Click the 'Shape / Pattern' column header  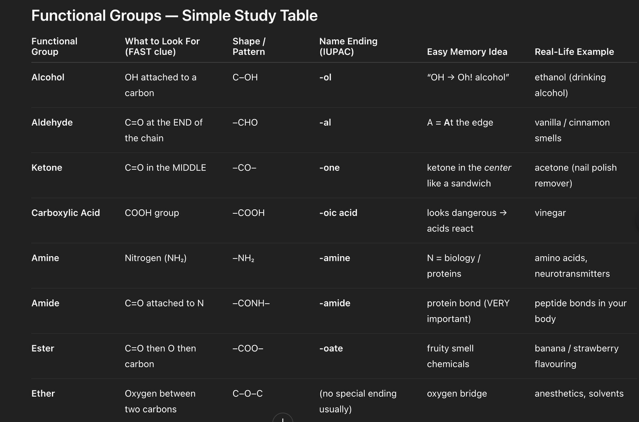tap(249, 46)
